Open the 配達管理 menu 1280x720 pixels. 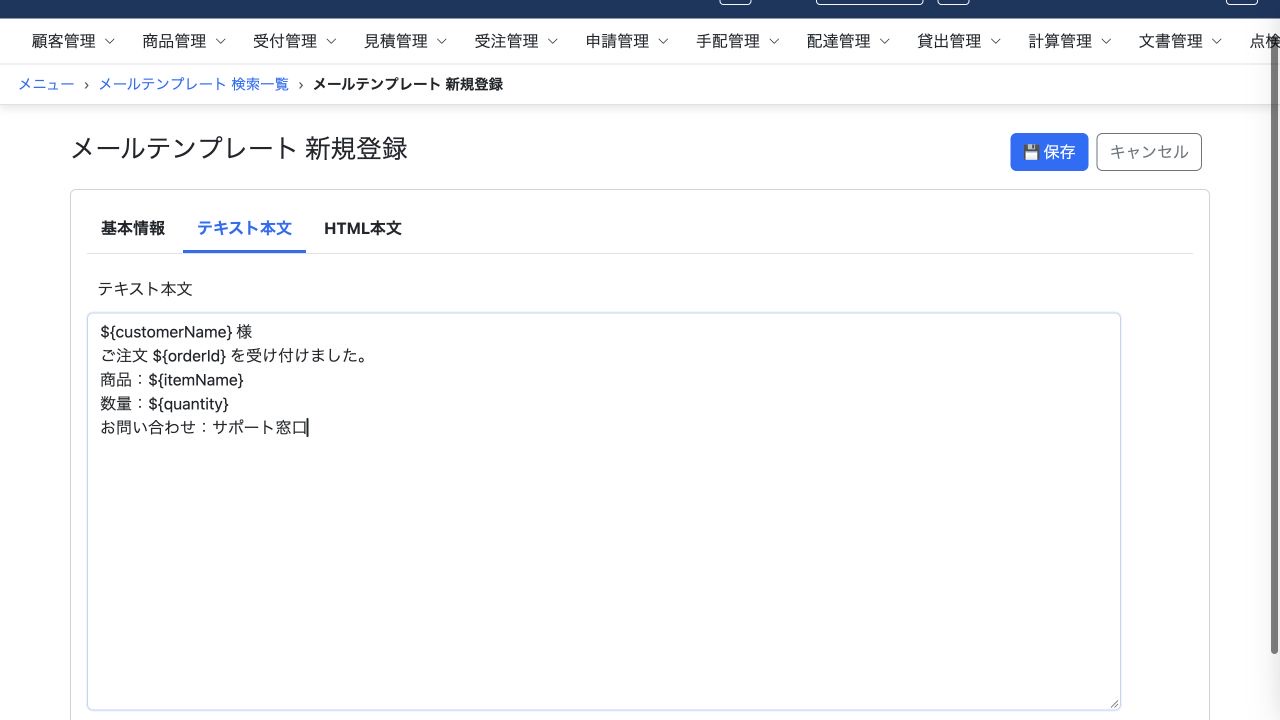848,41
